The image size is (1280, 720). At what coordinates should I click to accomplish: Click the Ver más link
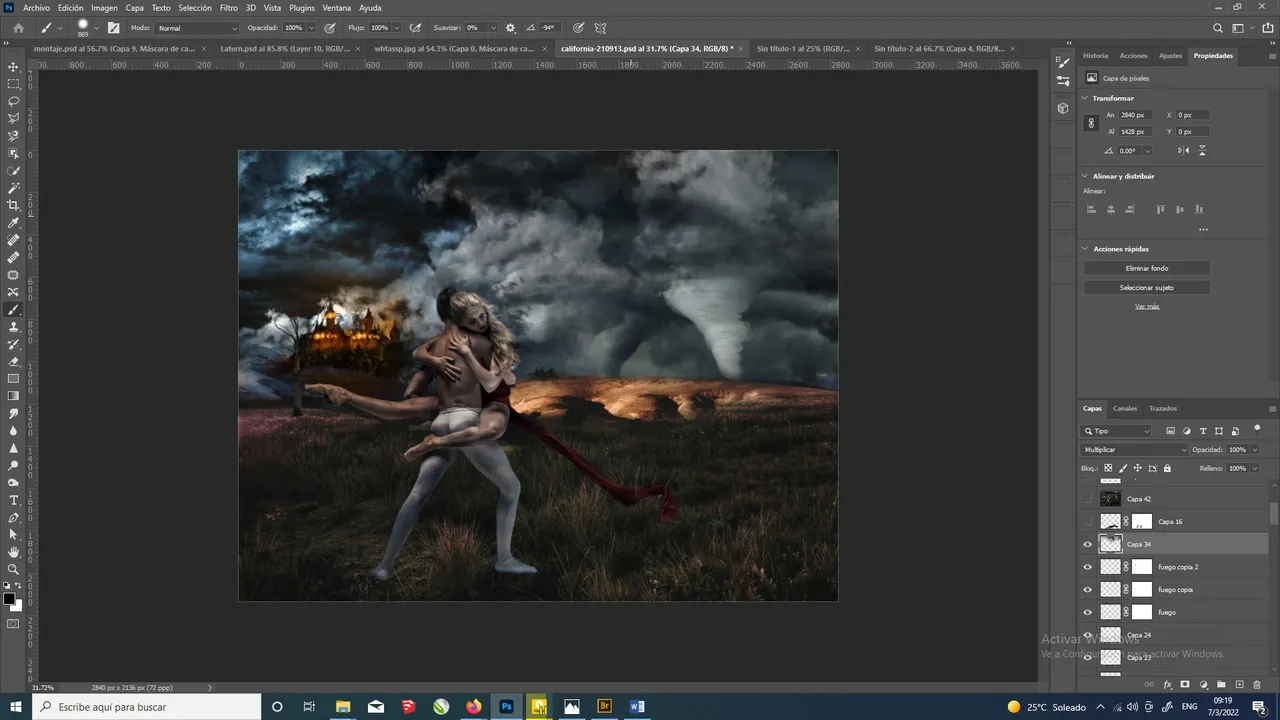coord(1147,306)
